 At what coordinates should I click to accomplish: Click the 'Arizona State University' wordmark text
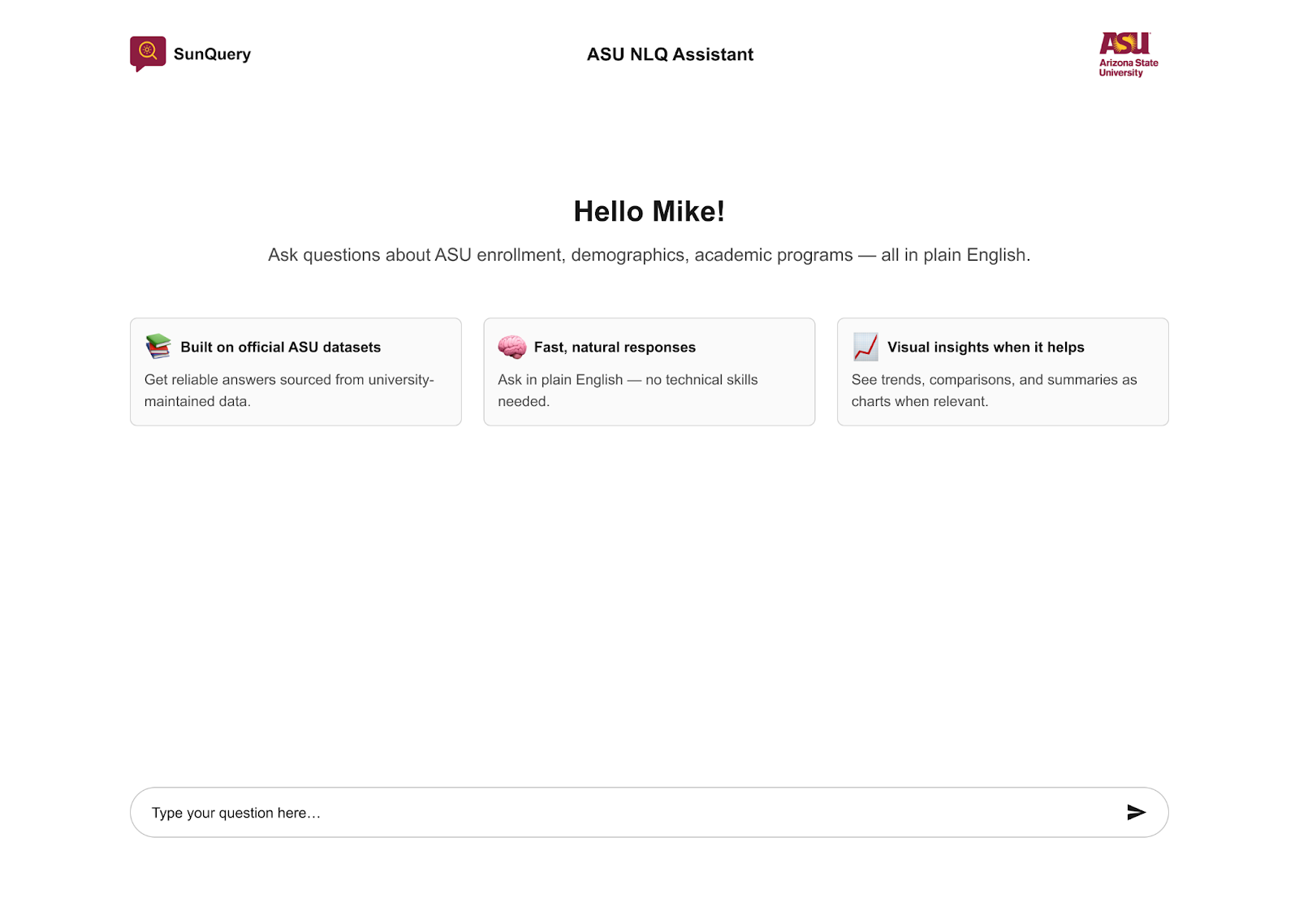point(1128,67)
